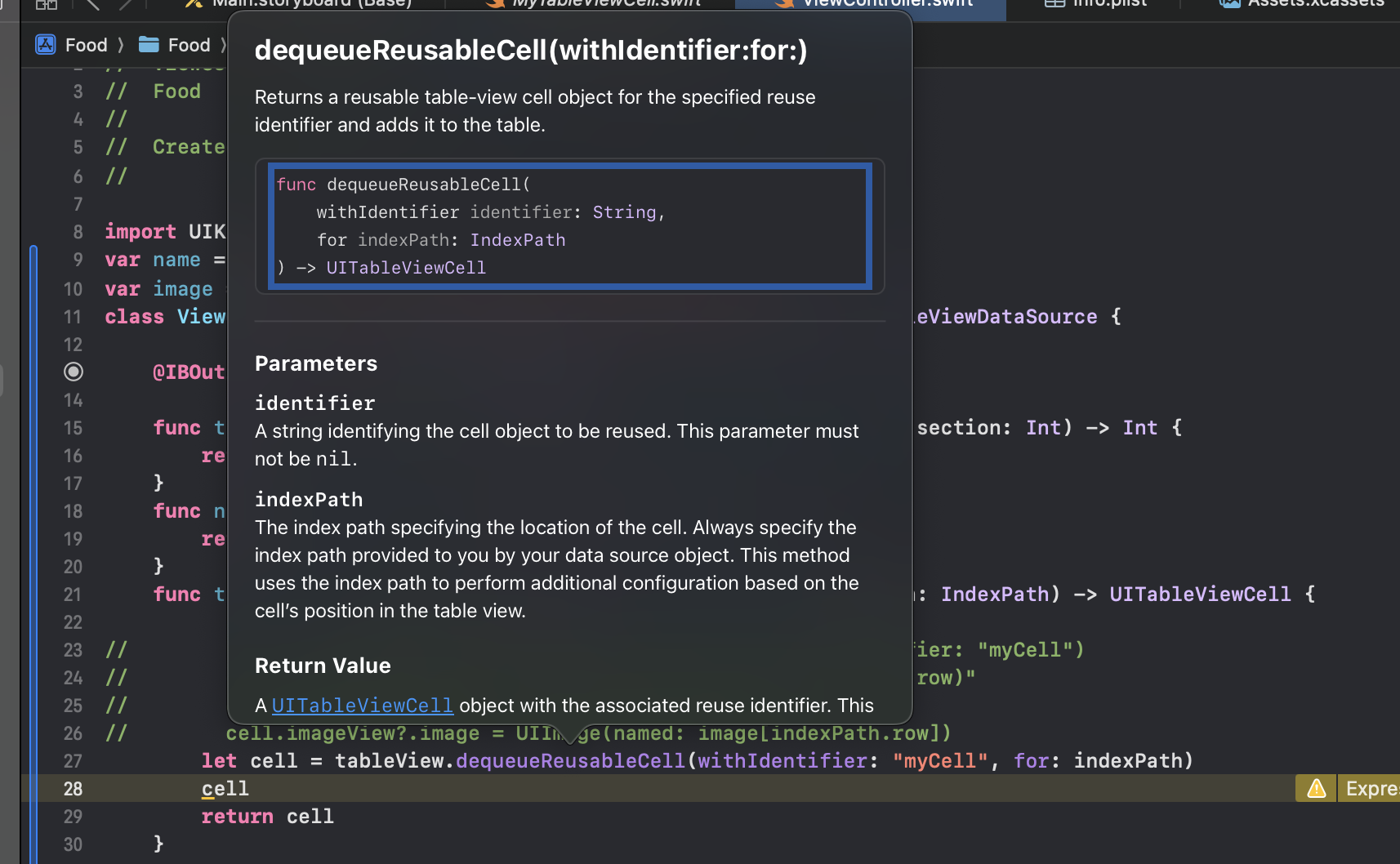The image size is (1400, 864).
Task: Open the Info.plist tab
Action: 1095,3
